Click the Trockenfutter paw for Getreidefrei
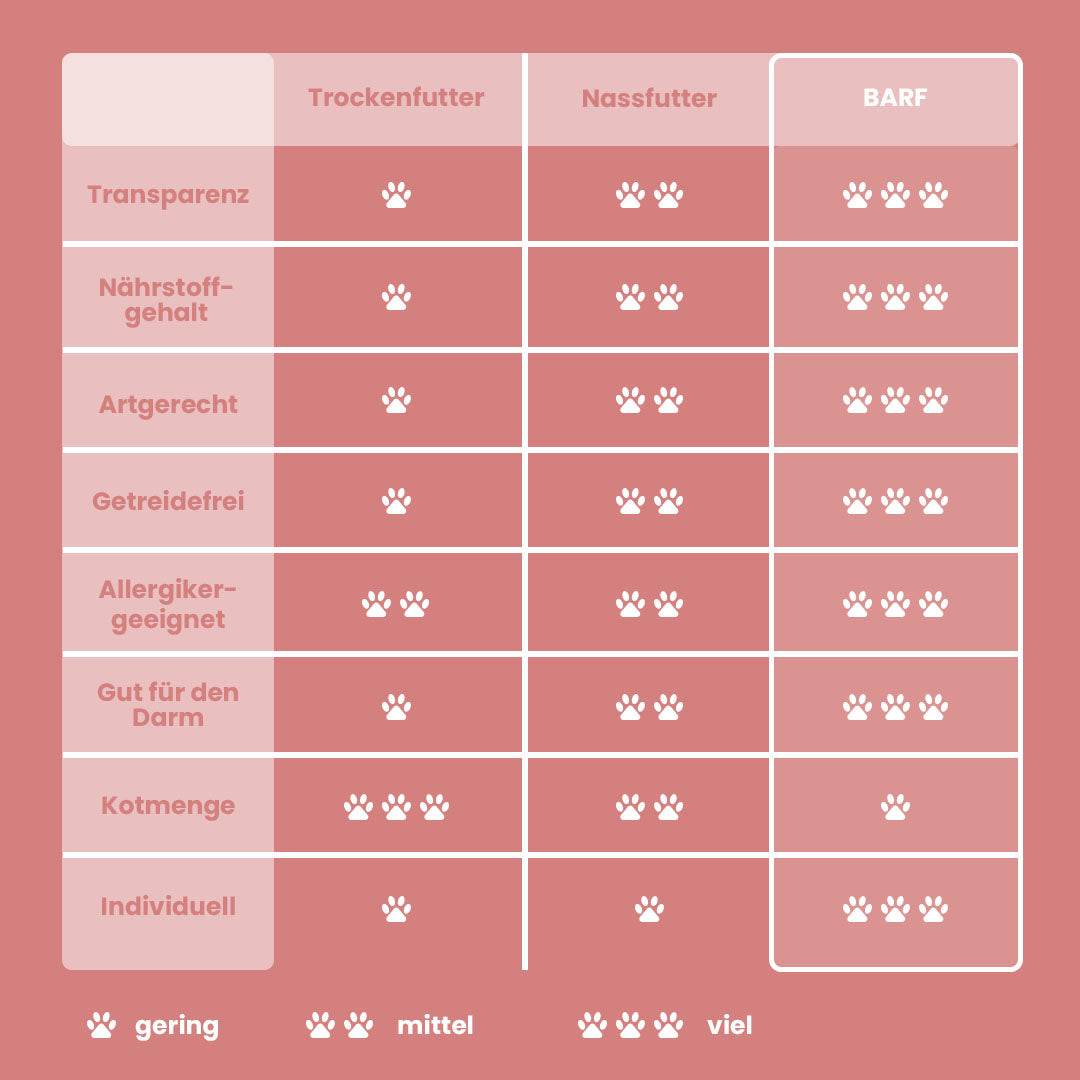The image size is (1080, 1080). pos(397,501)
